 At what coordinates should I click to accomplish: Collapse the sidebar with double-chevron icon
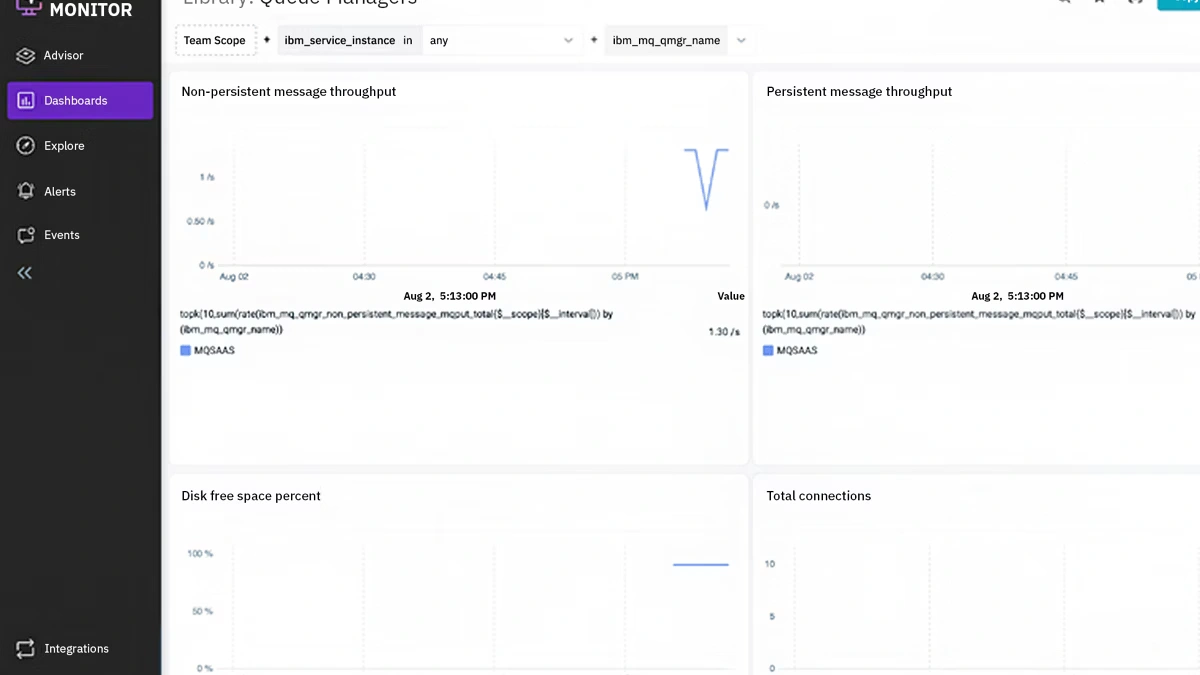click(25, 273)
